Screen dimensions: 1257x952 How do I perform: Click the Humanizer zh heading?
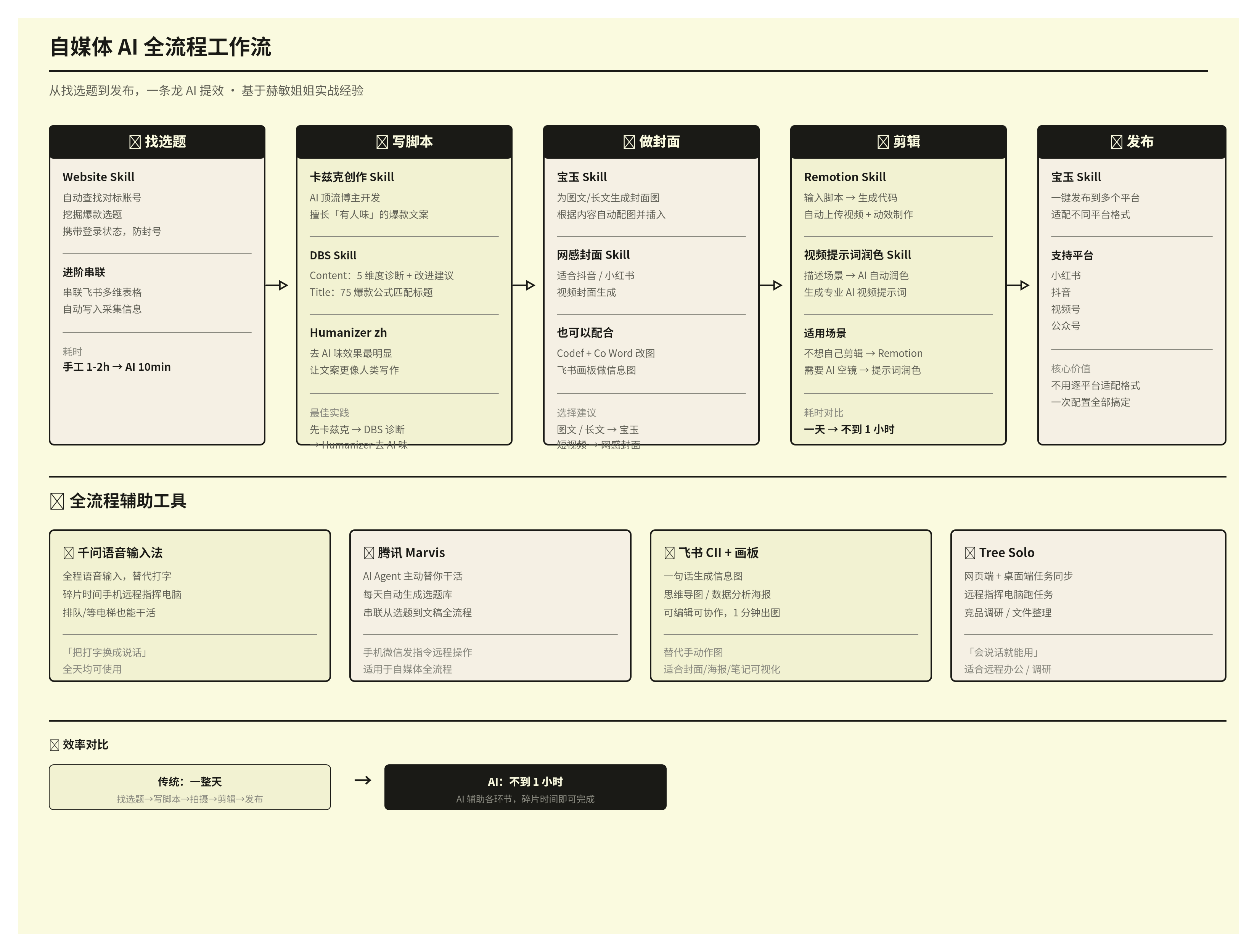click(x=348, y=333)
